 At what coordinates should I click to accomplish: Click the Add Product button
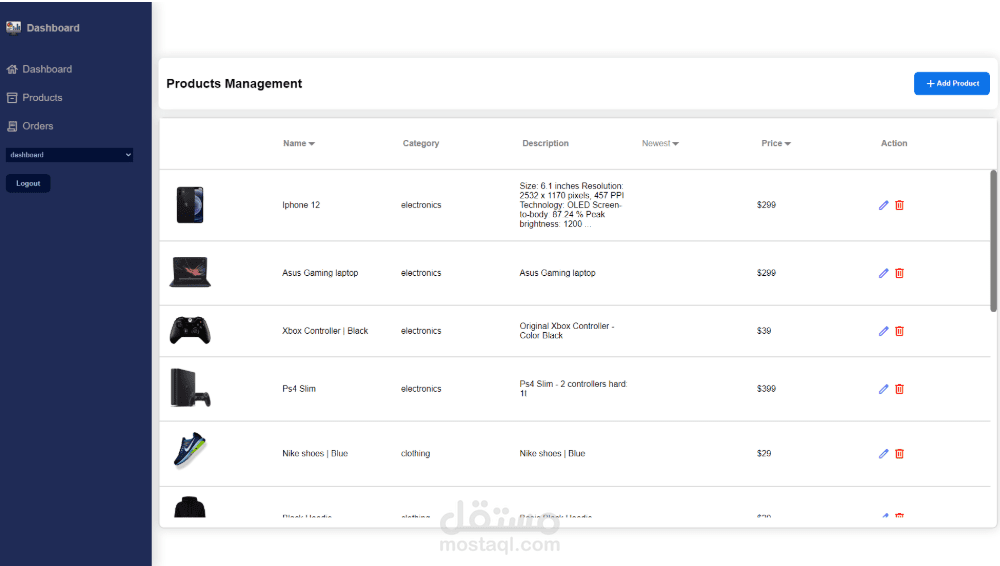pyautogui.click(x=952, y=84)
